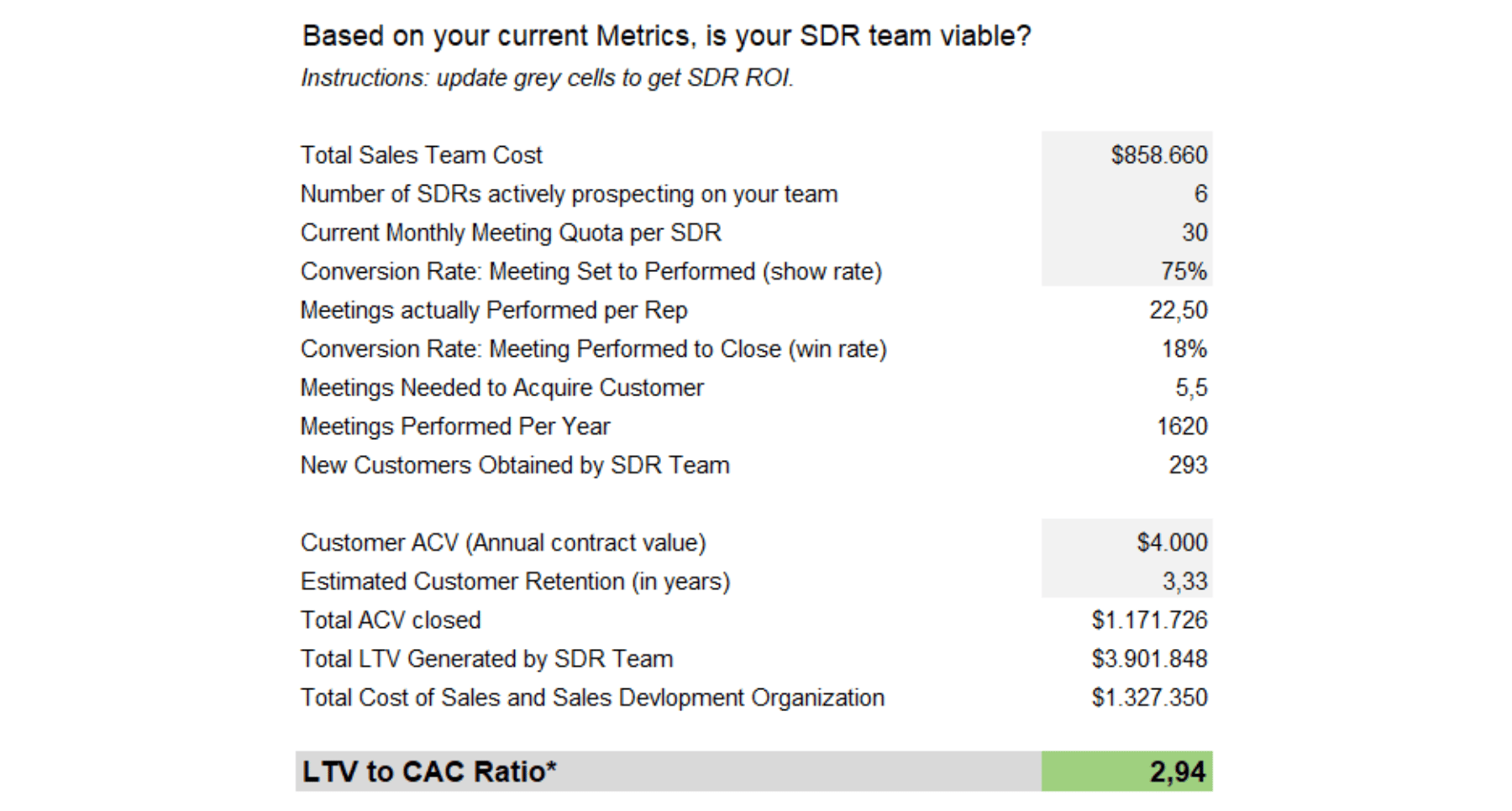1512x811 pixels.
Task: Click the Meetings Performed per Rep value 22,50
Action: pyautogui.click(x=1178, y=311)
